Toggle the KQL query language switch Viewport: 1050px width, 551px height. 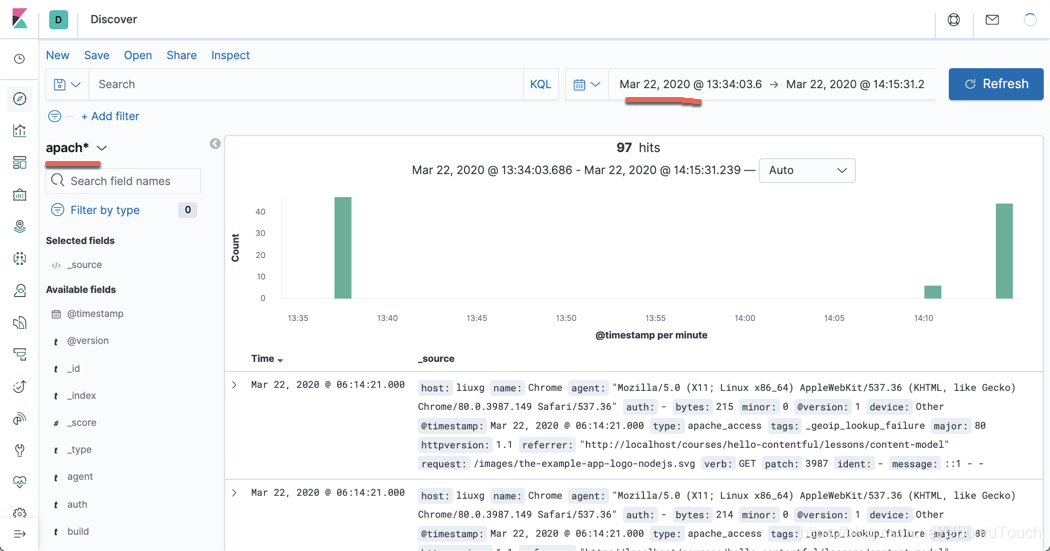coord(540,84)
